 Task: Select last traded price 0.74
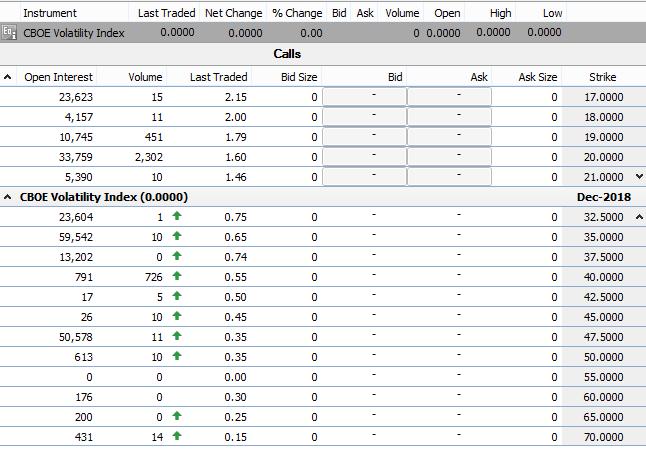tap(236, 257)
